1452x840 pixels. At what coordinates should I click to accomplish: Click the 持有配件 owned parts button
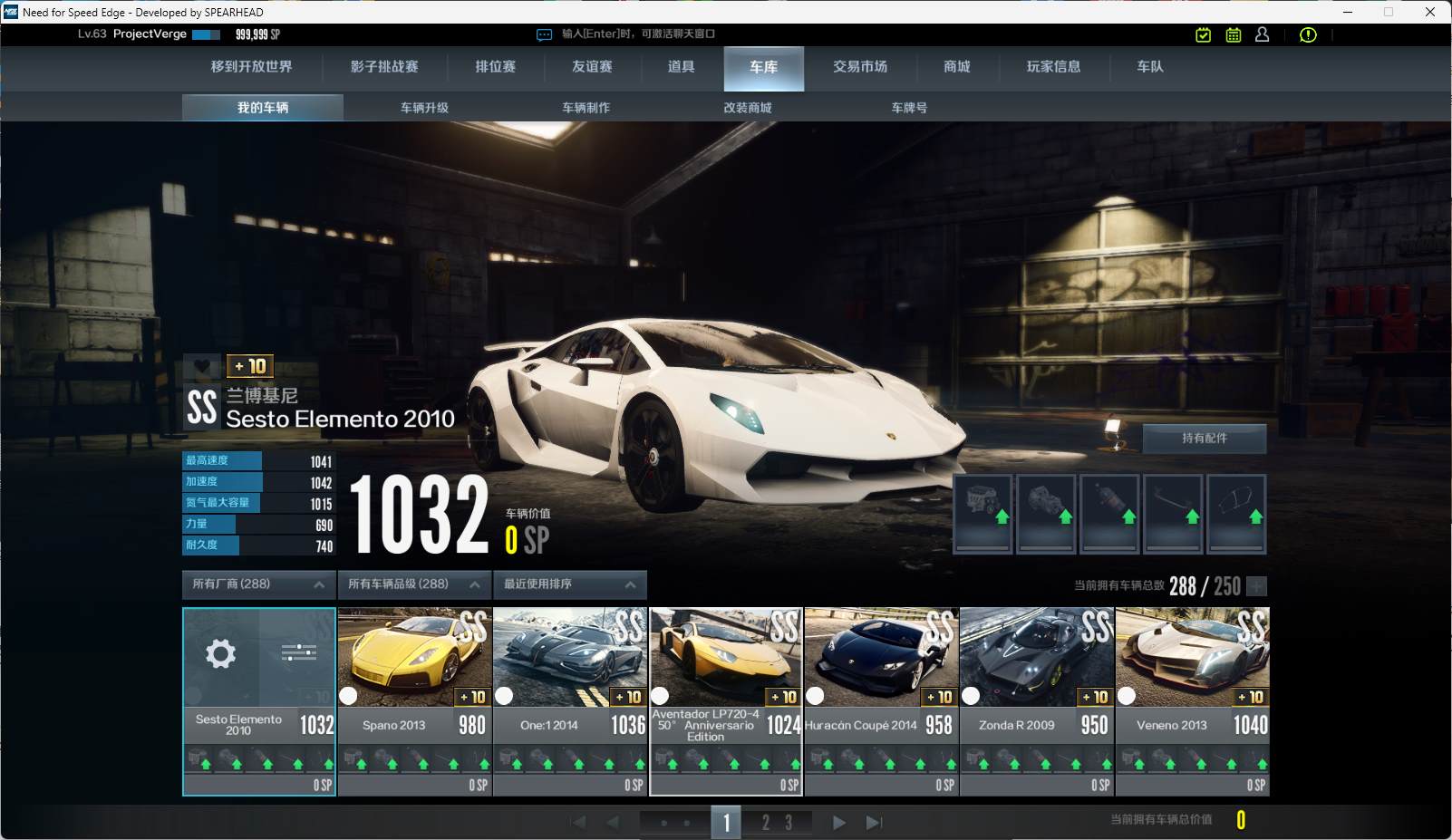pos(1204,439)
